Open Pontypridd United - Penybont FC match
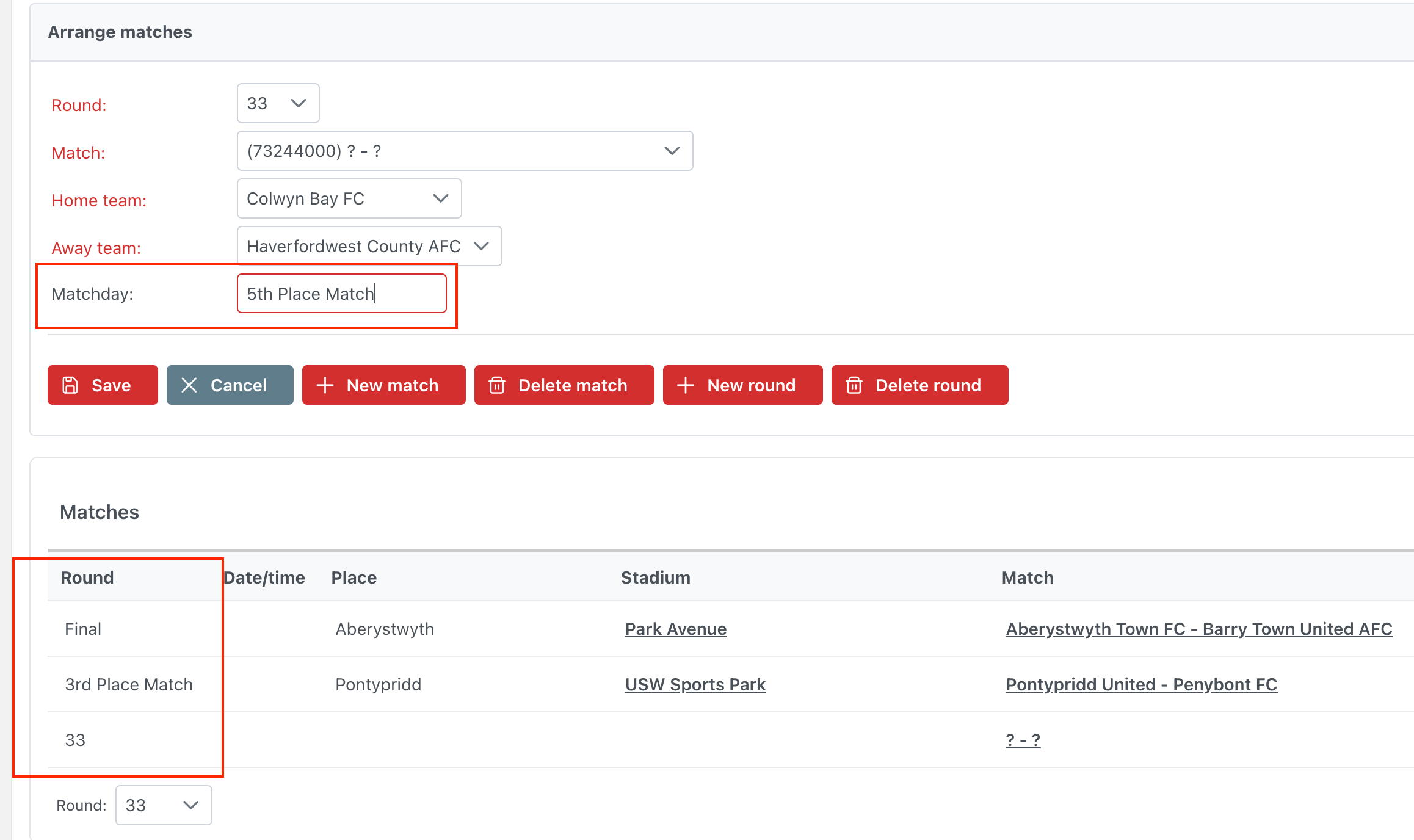This screenshot has height=840, width=1414. pyautogui.click(x=1141, y=684)
